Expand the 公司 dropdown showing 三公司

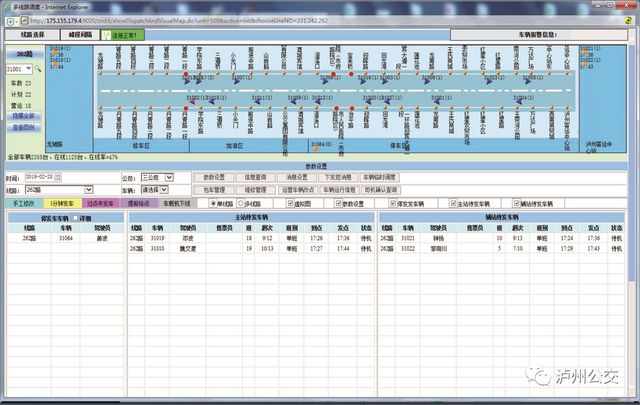156,177
